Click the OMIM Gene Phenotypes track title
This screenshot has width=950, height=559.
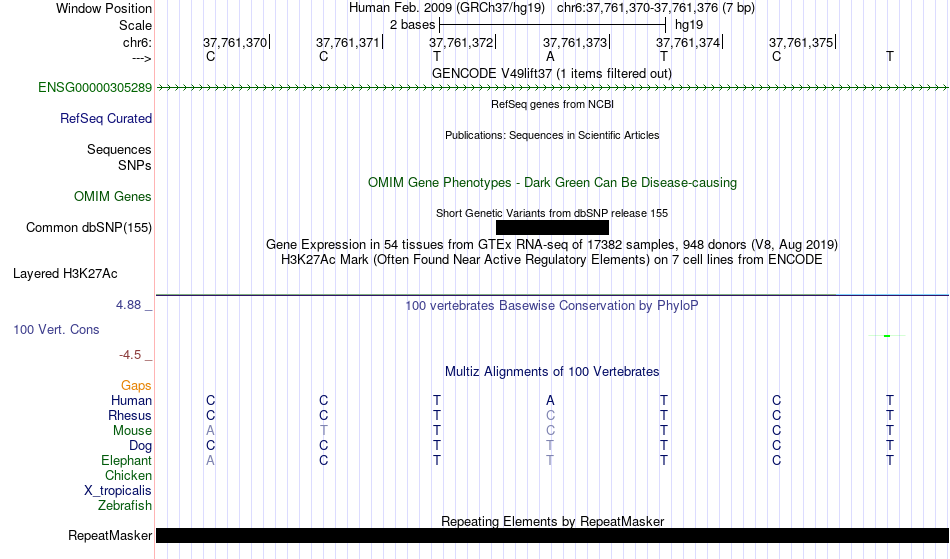(553, 183)
